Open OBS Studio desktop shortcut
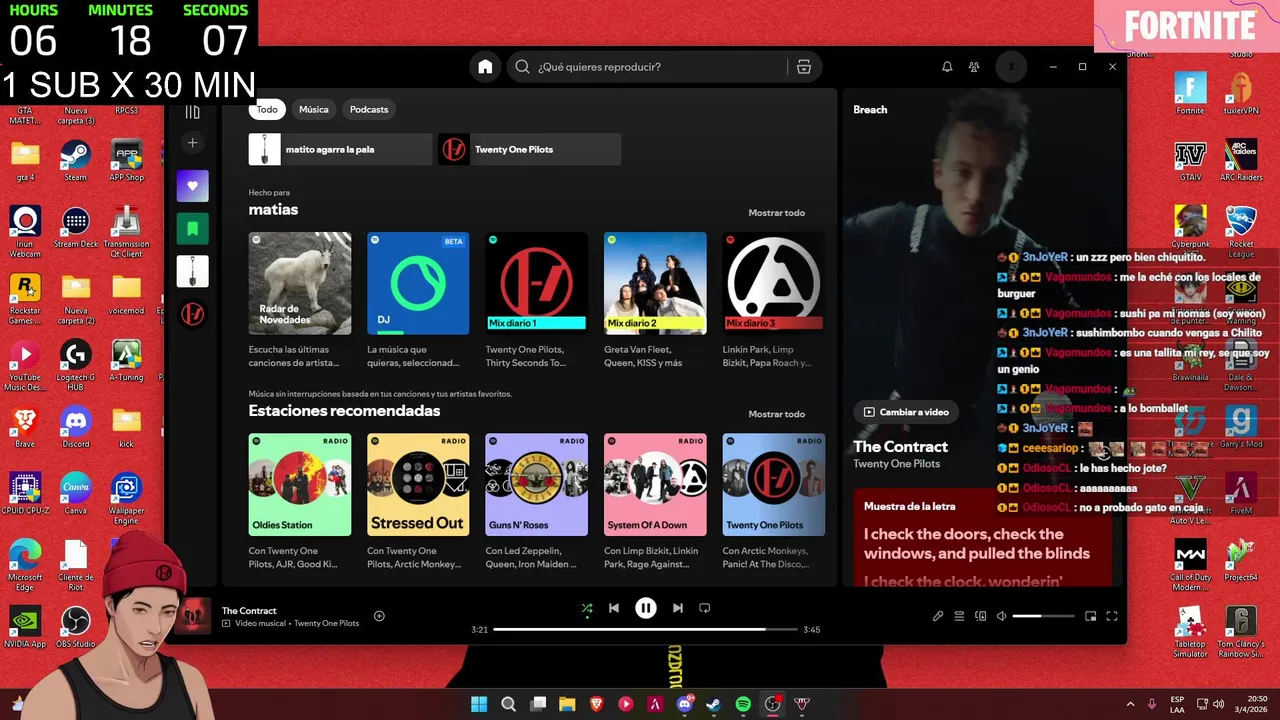The width and height of the screenshot is (1280, 720). 76,627
